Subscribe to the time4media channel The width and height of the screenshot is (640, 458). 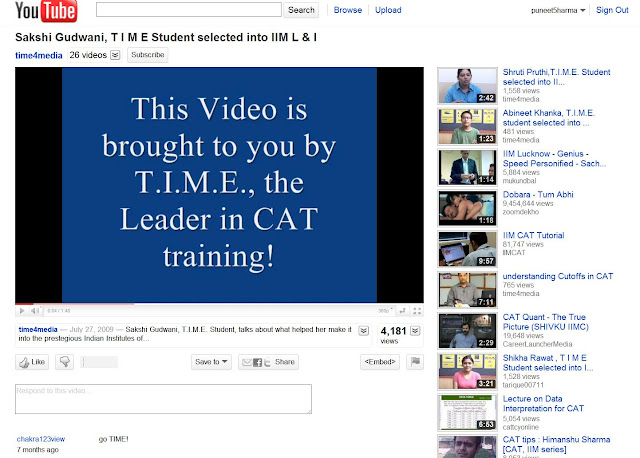pyautogui.click(x=147, y=55)
